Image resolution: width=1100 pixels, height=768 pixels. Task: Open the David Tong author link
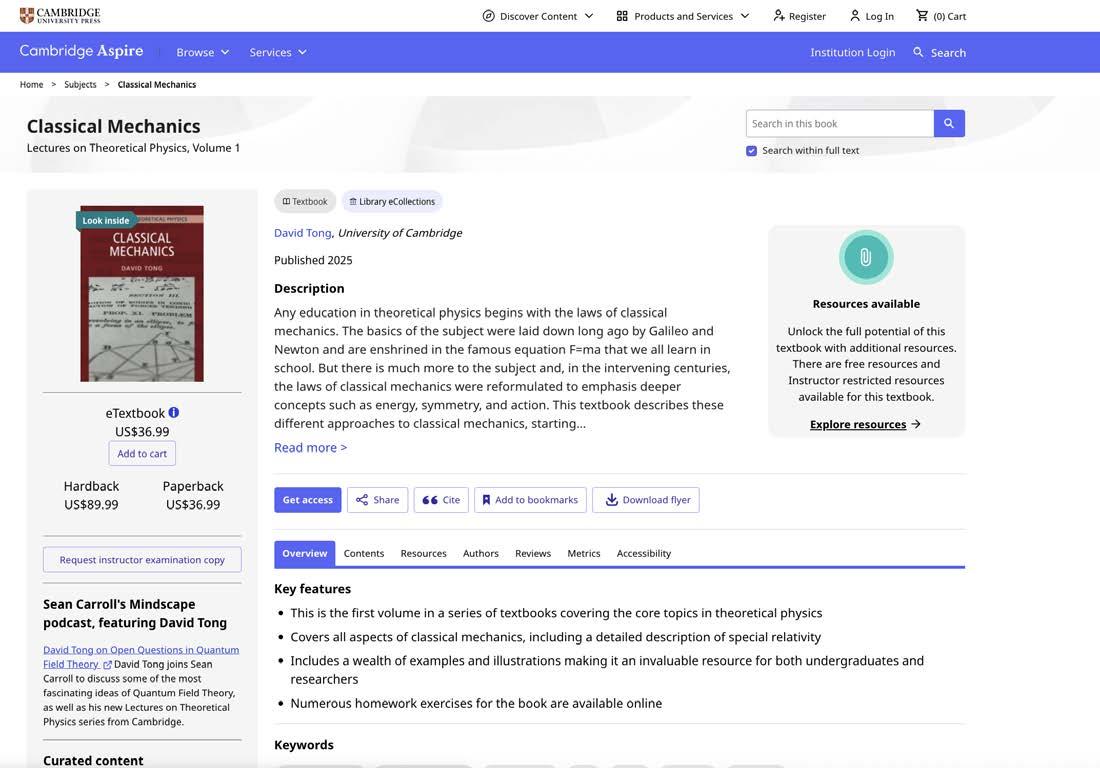302,233
